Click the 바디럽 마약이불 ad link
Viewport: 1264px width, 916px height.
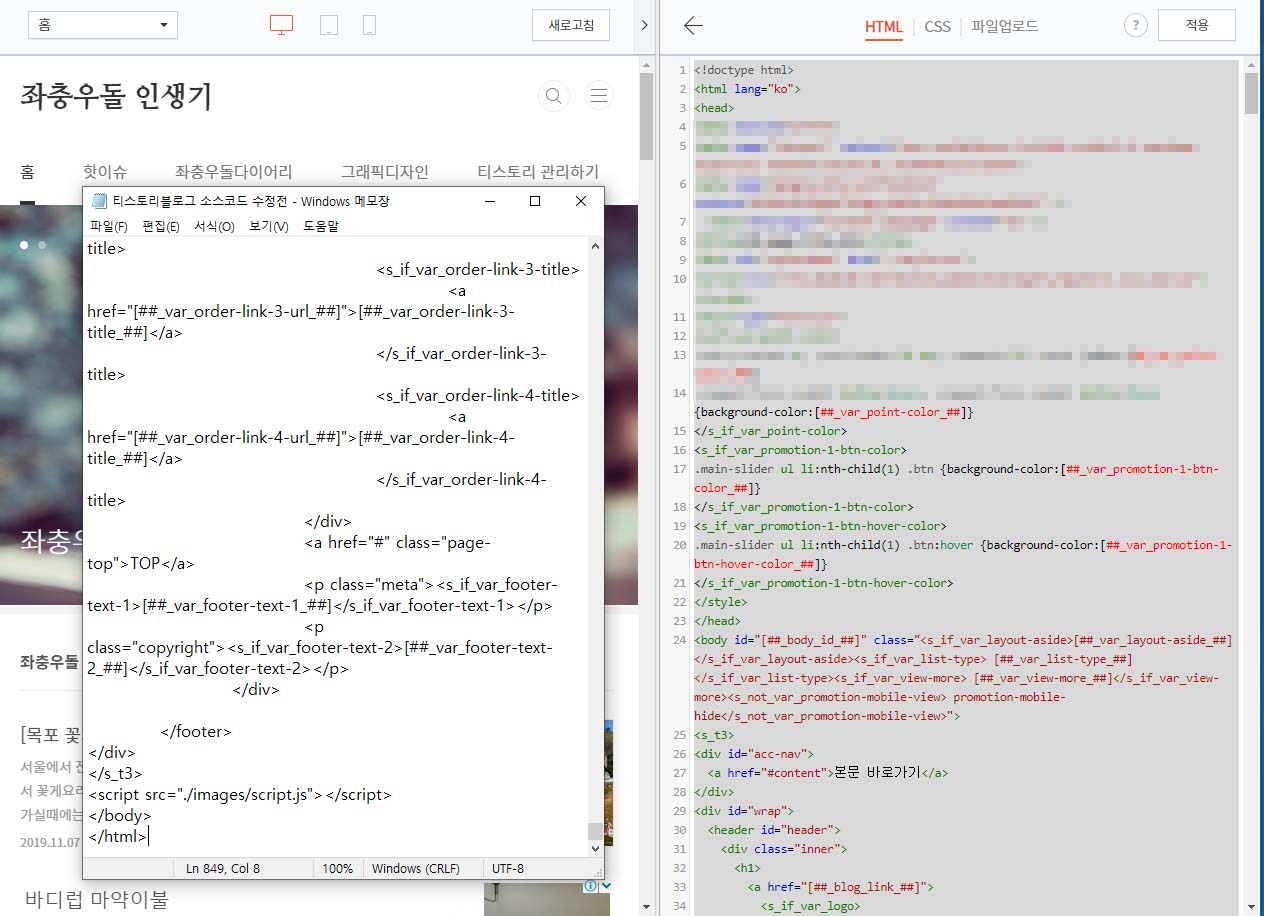point(97,898)
